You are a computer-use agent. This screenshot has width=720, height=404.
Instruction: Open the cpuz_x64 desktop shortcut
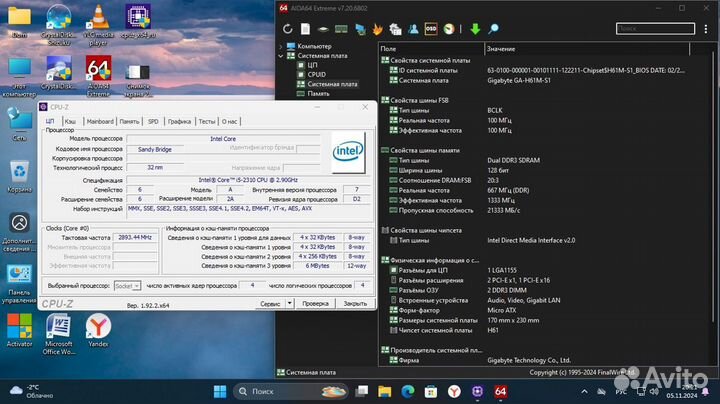click(x=138, y=21)
